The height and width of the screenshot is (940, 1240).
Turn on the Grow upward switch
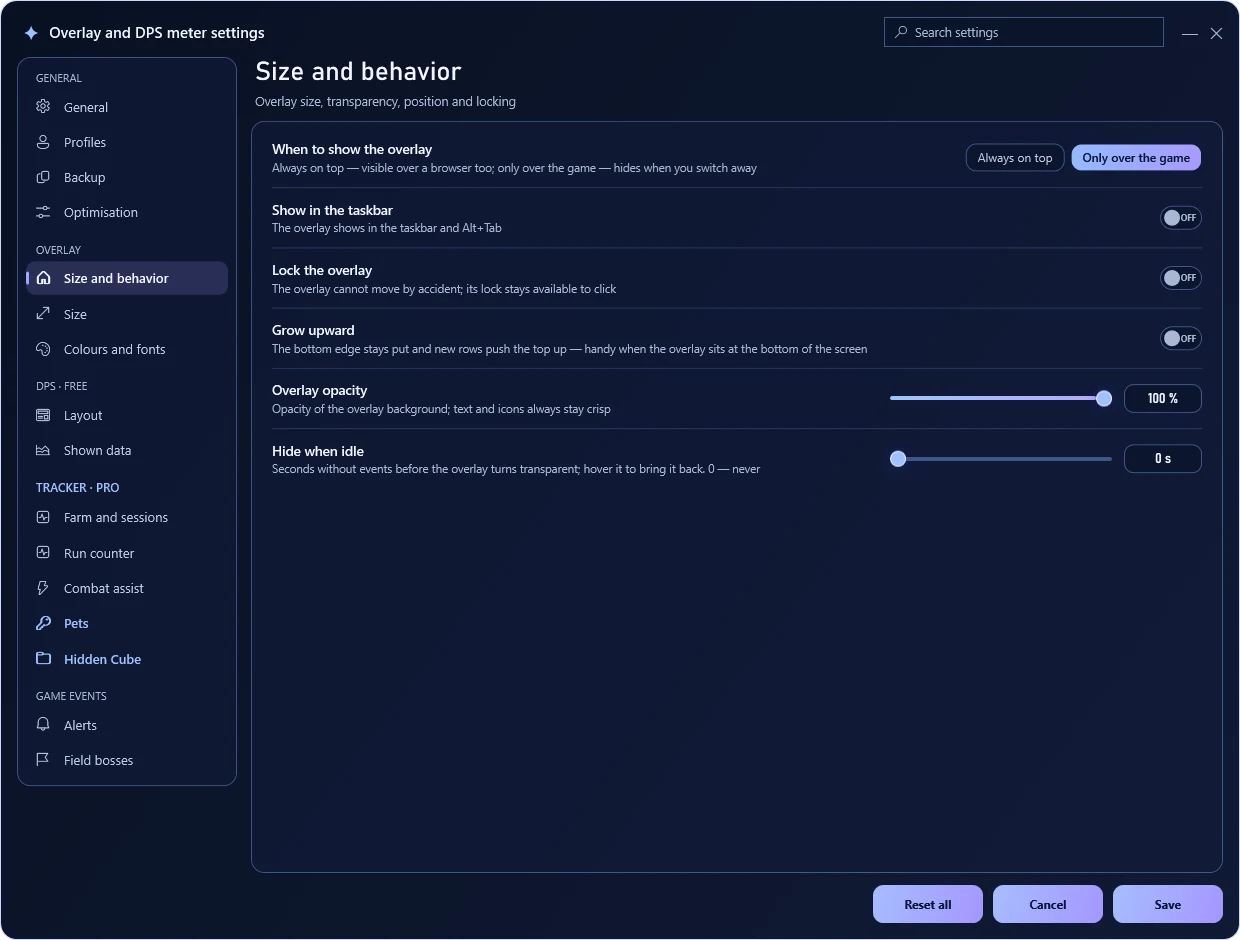click(1181, 338)
